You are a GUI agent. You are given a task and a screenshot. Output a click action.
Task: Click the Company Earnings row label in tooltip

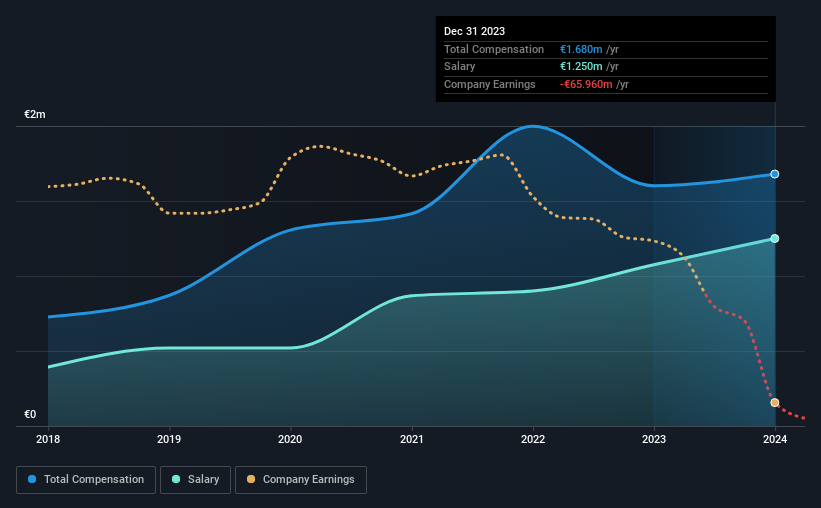[490, 84]
